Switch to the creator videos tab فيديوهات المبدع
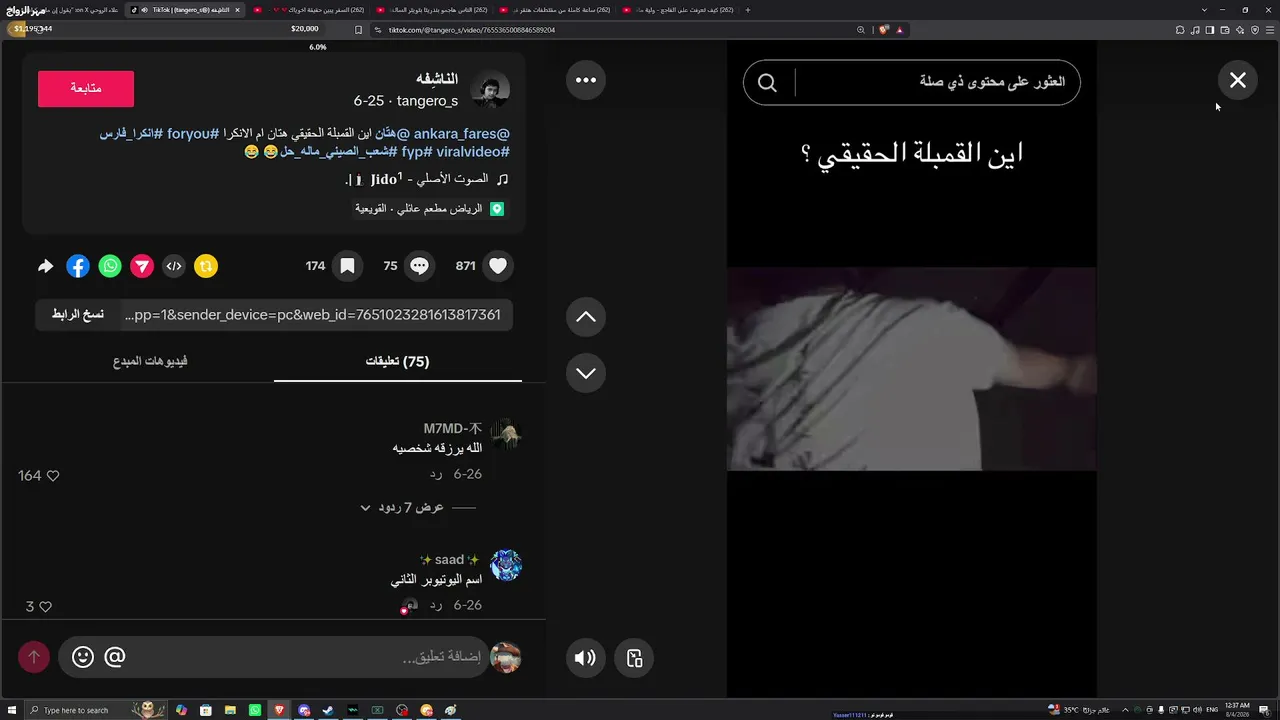 150,361
